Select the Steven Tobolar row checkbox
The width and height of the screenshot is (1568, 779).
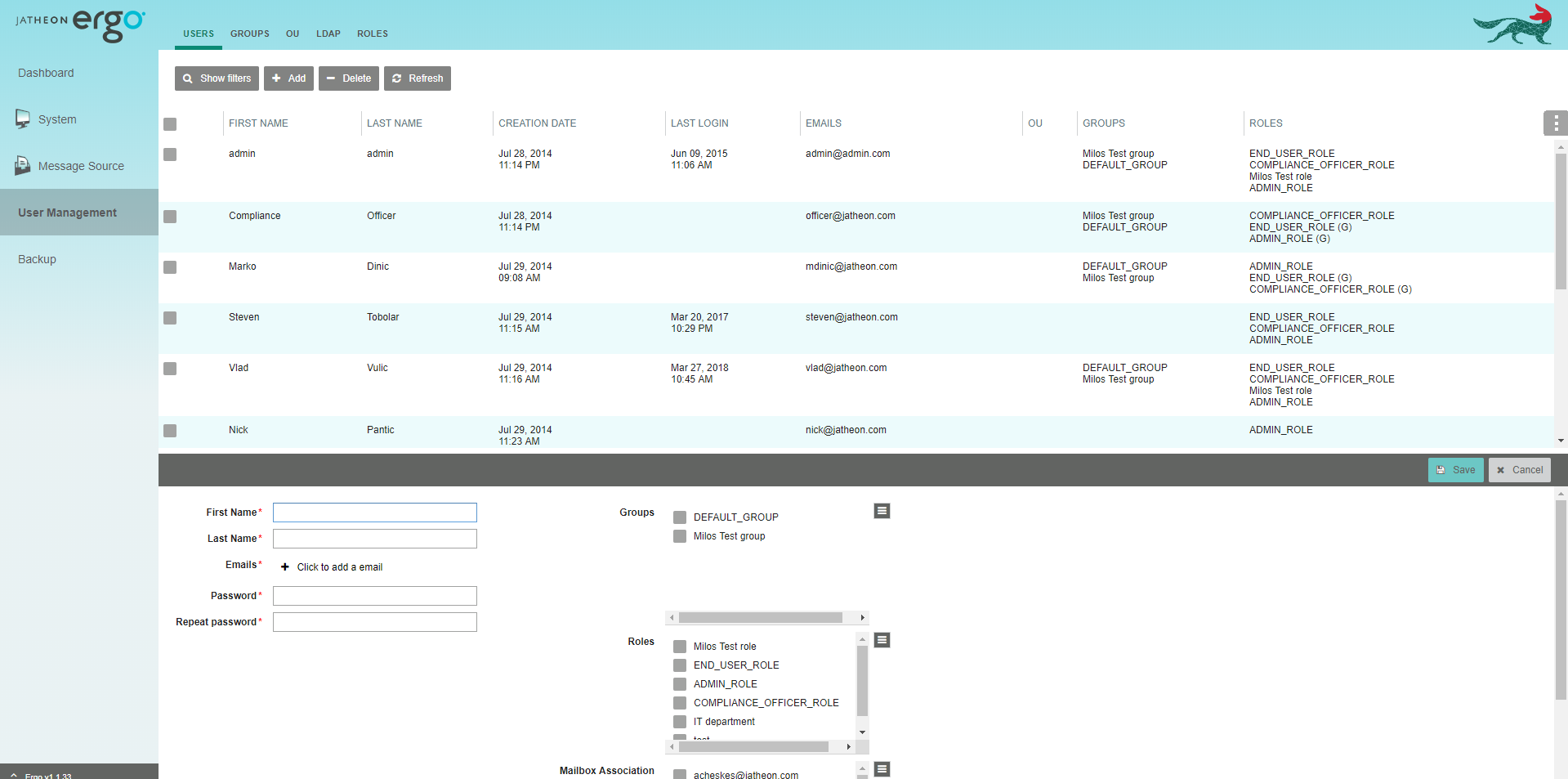(x=170, y=318)
